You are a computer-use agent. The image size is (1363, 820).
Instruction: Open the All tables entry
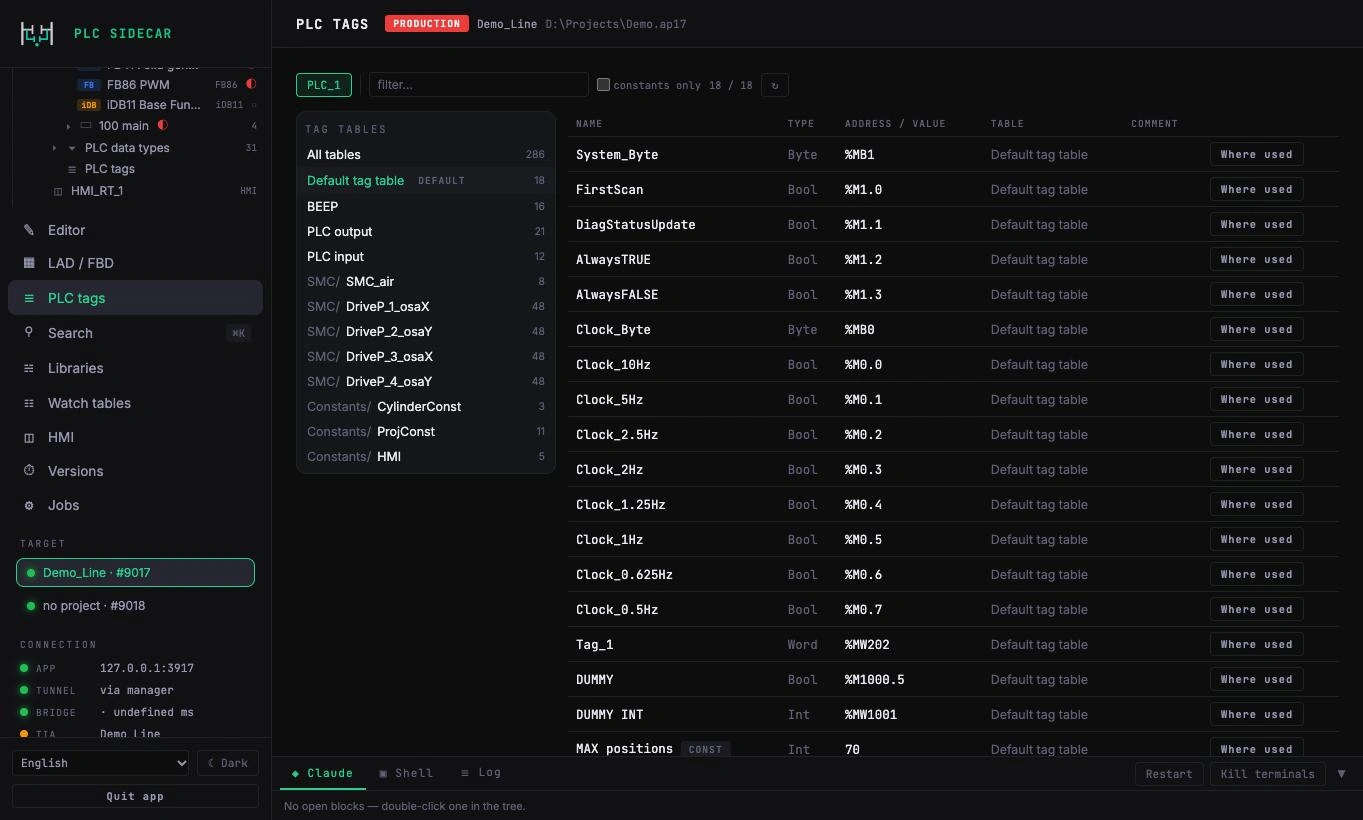click(426, 155)
